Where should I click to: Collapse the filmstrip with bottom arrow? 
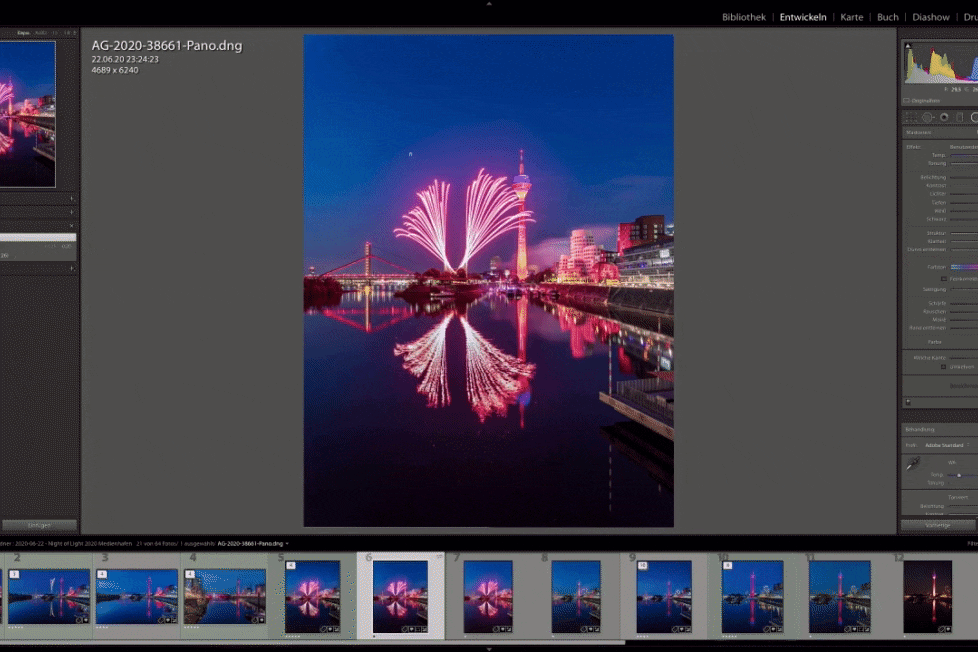[x=489, y=649]
